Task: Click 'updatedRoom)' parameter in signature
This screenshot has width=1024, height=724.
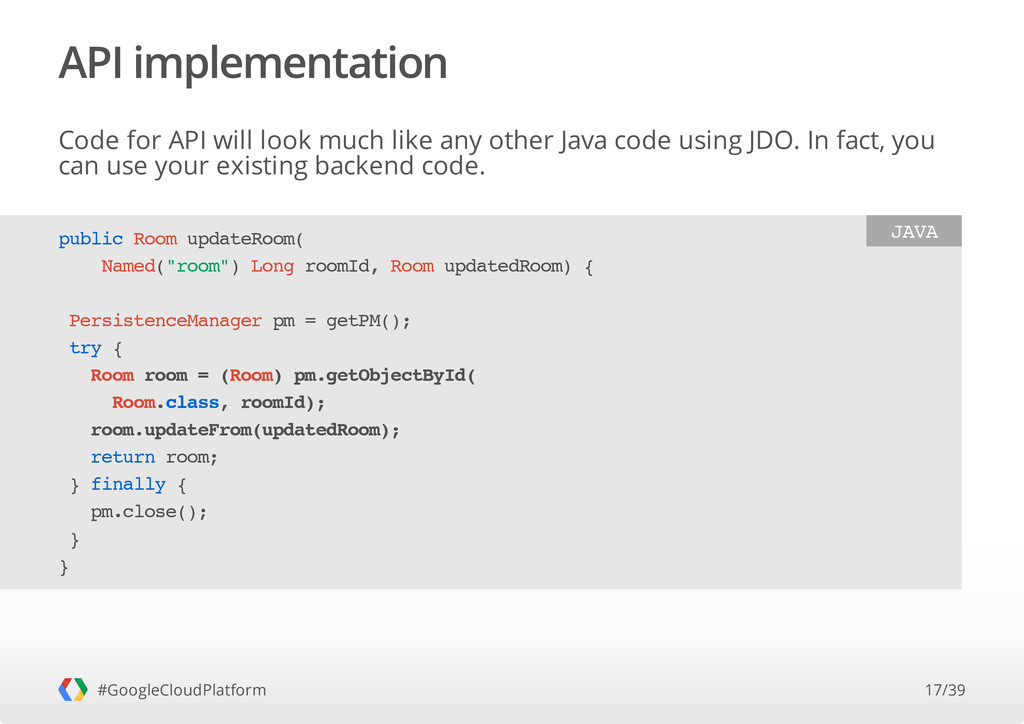Action: point(507,266)
